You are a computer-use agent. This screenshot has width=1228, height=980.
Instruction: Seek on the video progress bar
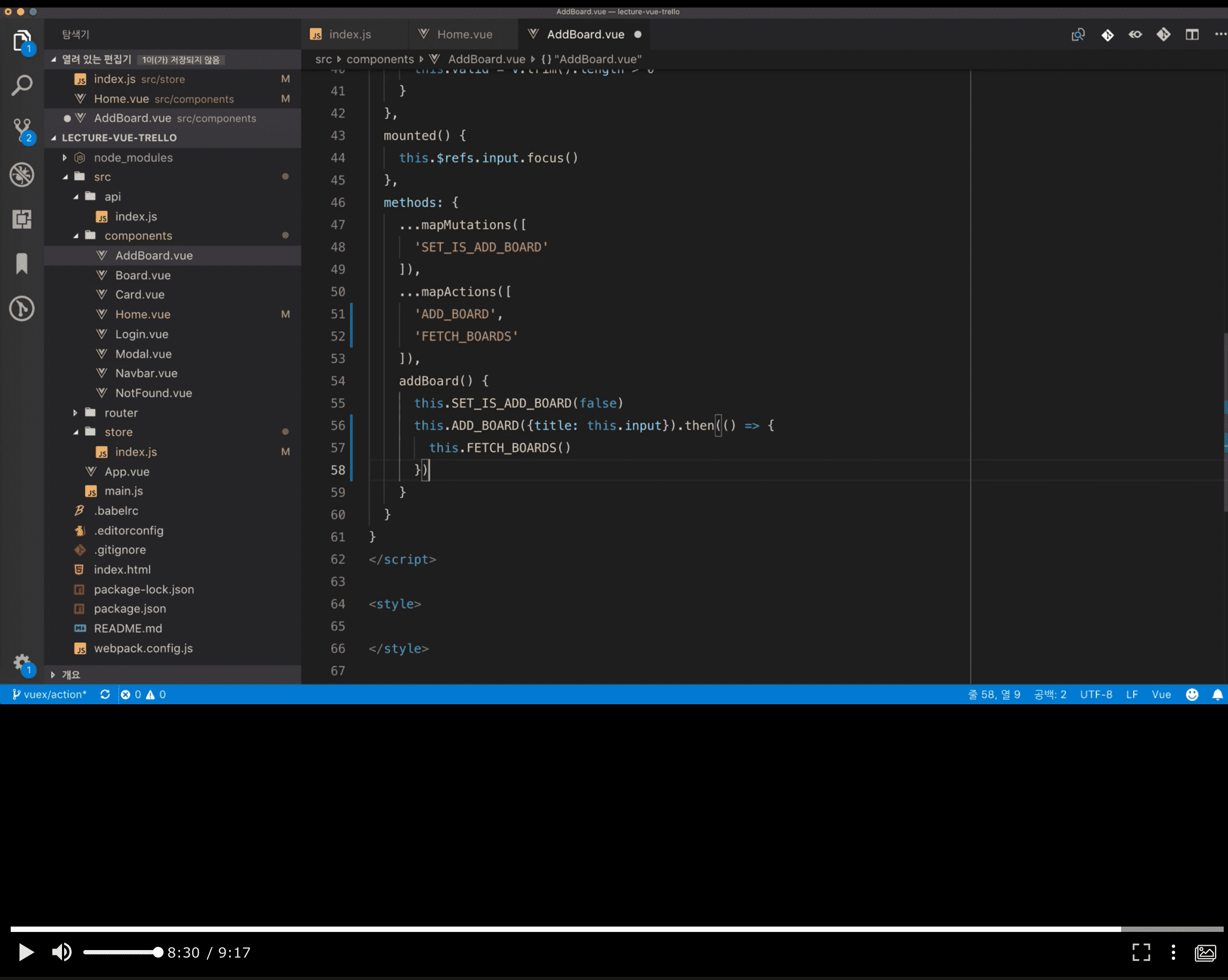coord(616,929)
